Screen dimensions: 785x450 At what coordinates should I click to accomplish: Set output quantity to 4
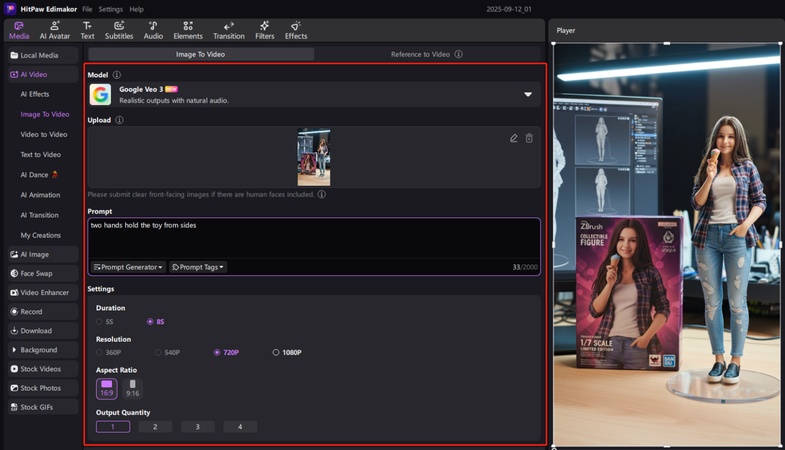coord(240,426)
